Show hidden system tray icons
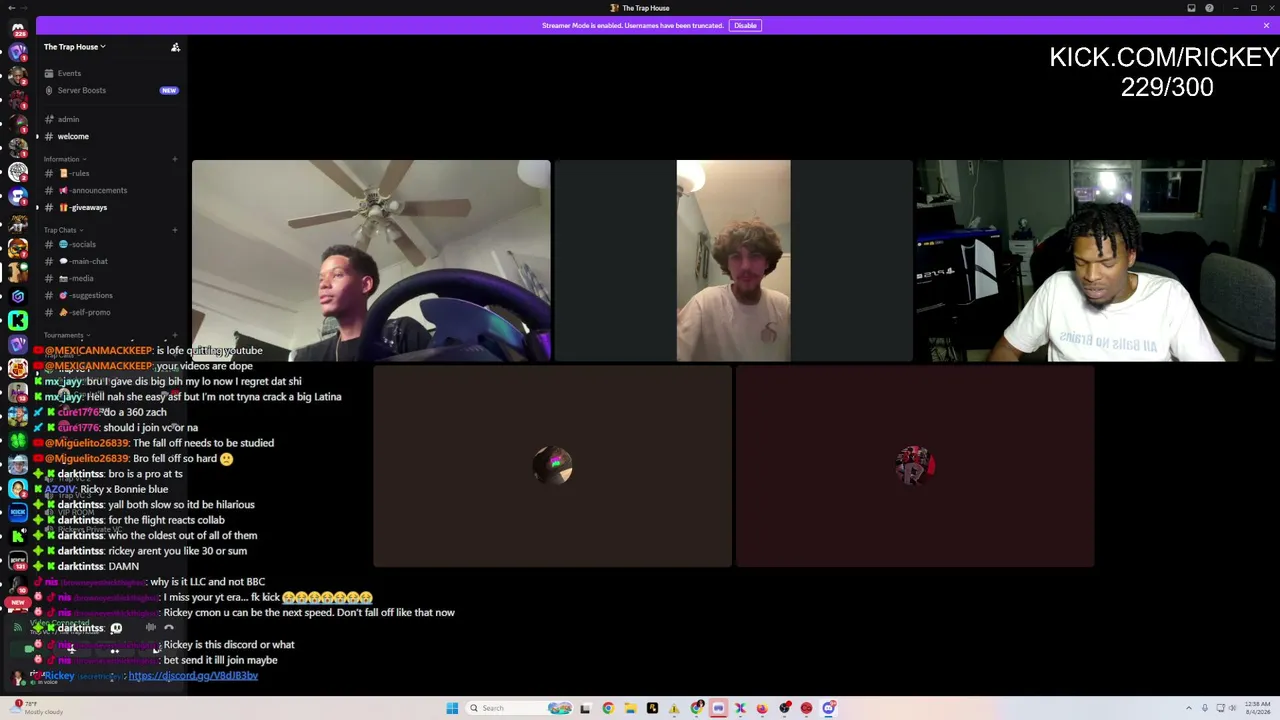1280x720 pixels. (1190, 708)
